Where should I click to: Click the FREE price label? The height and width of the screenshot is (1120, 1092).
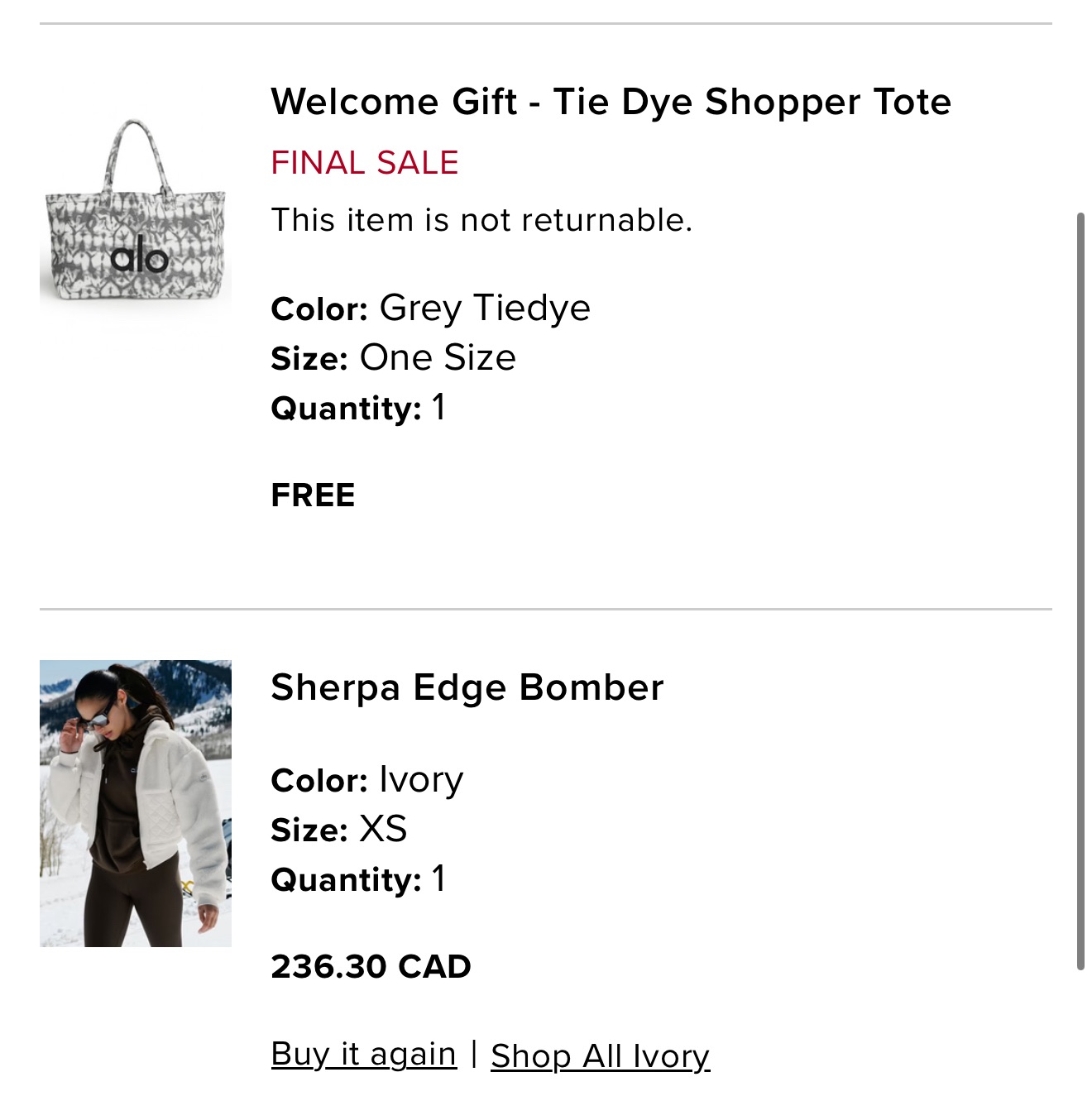[x=312, y=496]
